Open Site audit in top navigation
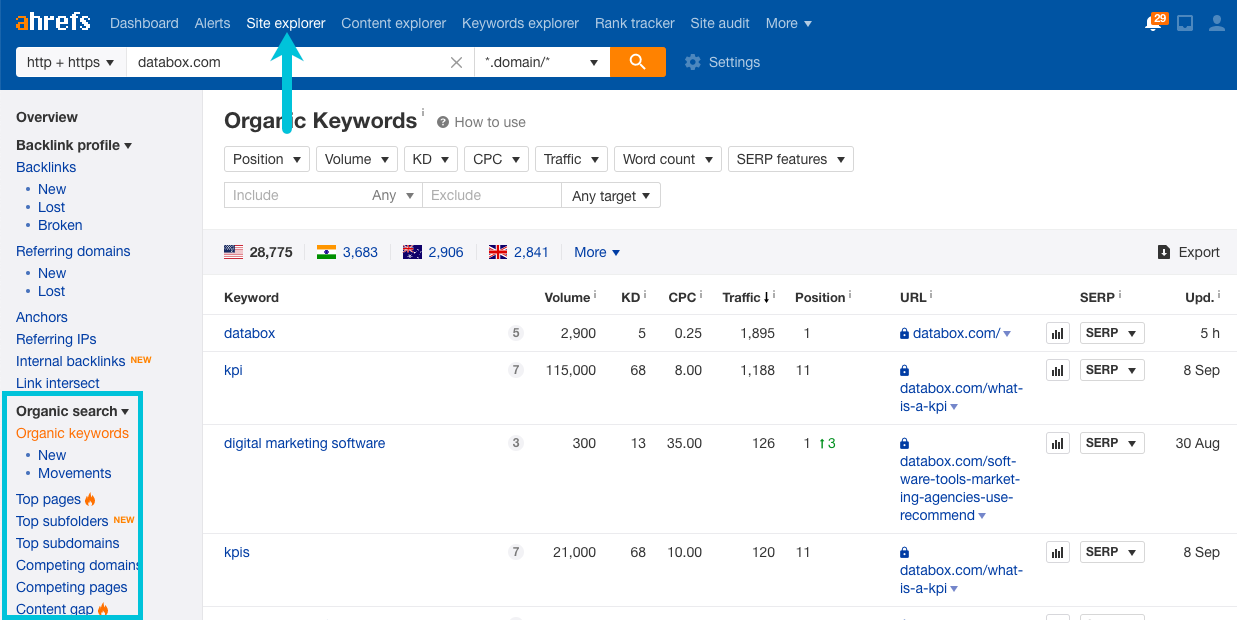 point(720,23)
